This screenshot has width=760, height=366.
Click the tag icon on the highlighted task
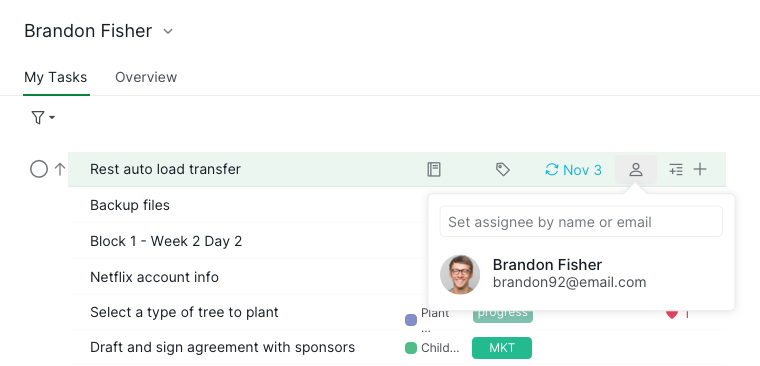(x=503, y=170)
